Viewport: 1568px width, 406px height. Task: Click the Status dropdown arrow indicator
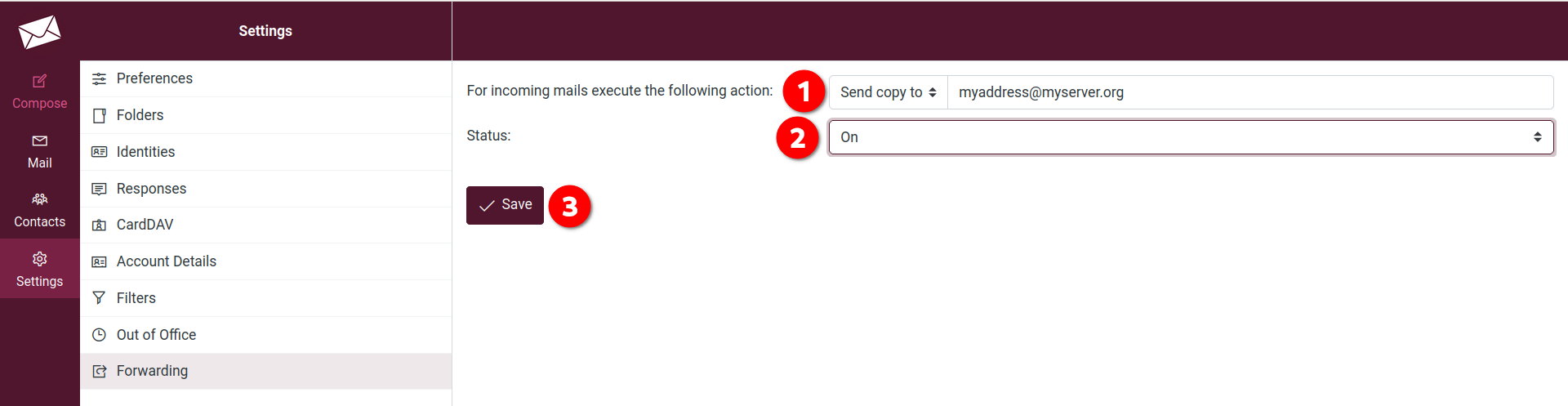click(x=1538, y=137)
